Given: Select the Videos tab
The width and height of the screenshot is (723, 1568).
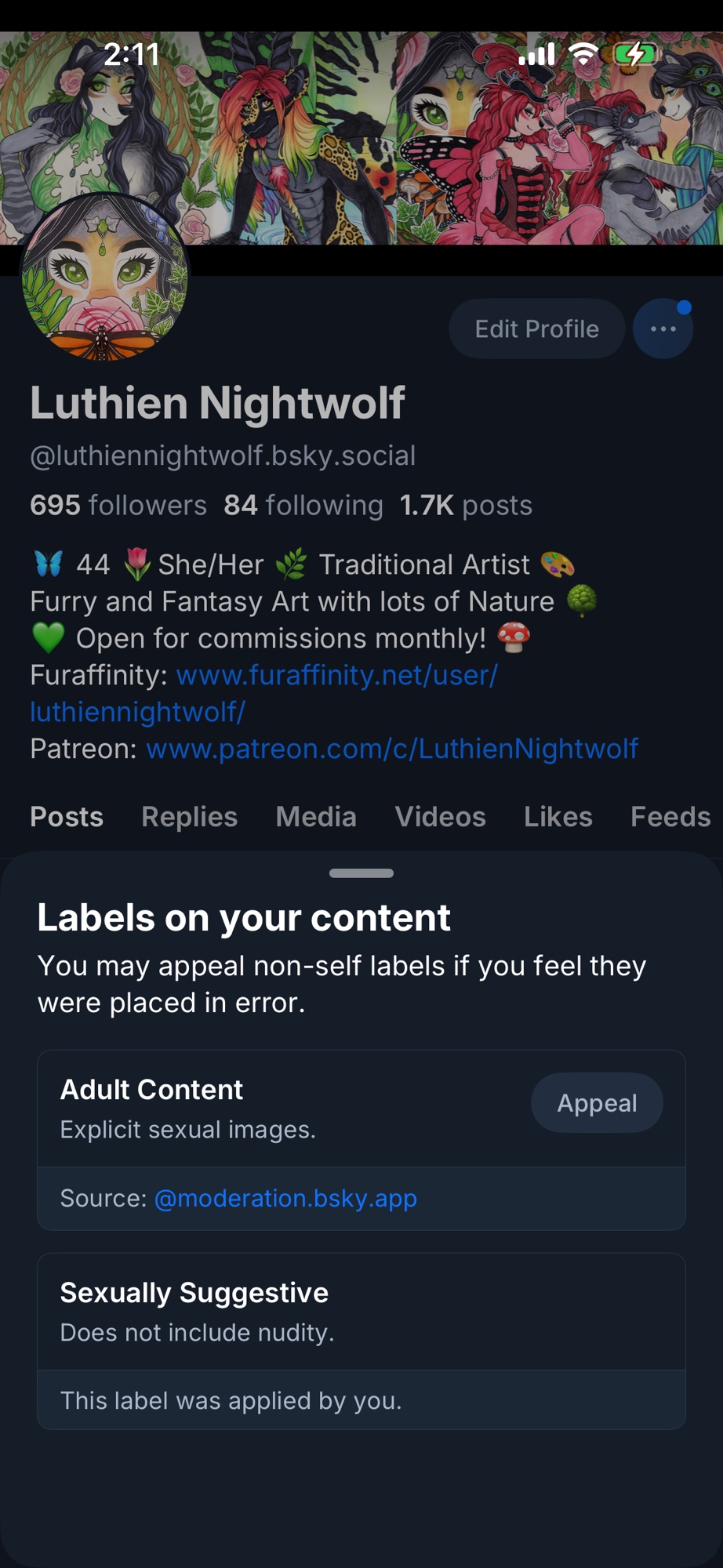Looking at the screenshot, I should (x=440, y=817).
